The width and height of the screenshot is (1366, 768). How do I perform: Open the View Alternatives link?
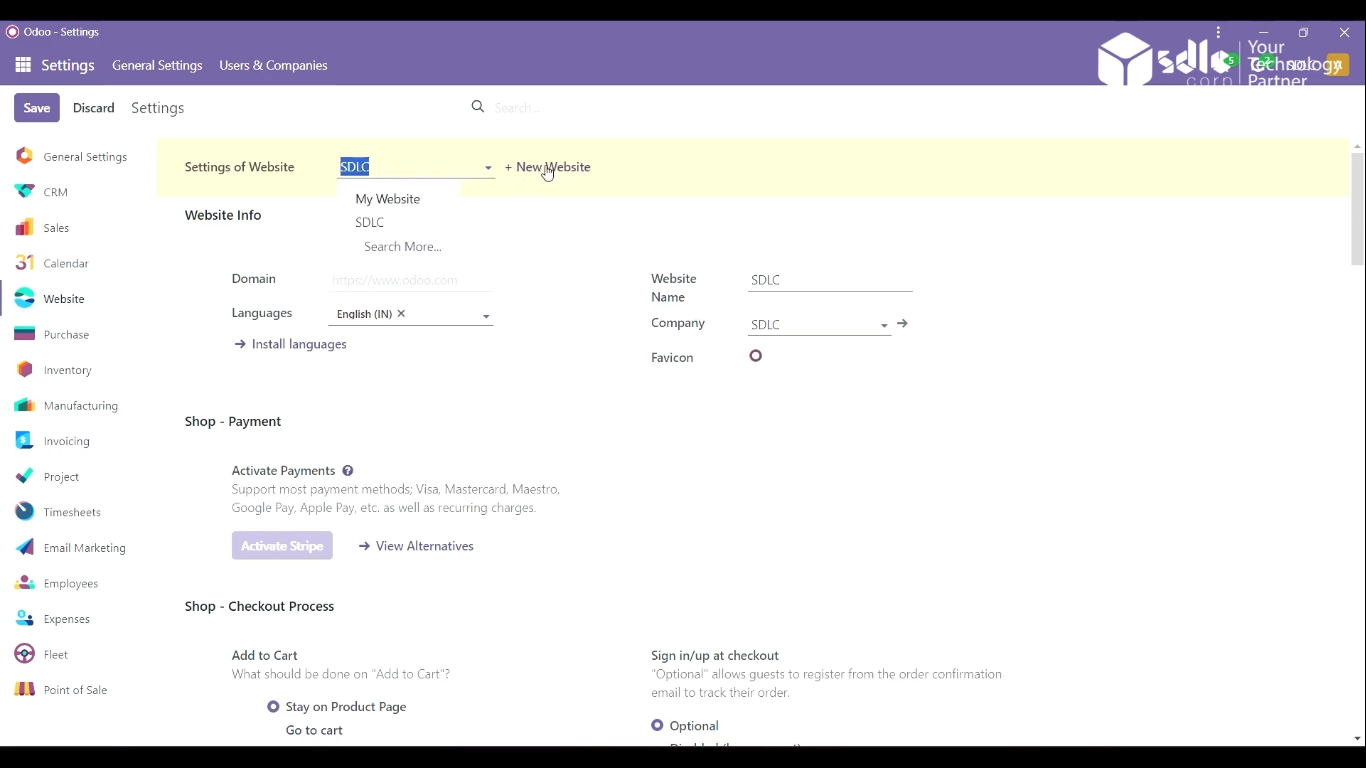(x=416, y=546)
